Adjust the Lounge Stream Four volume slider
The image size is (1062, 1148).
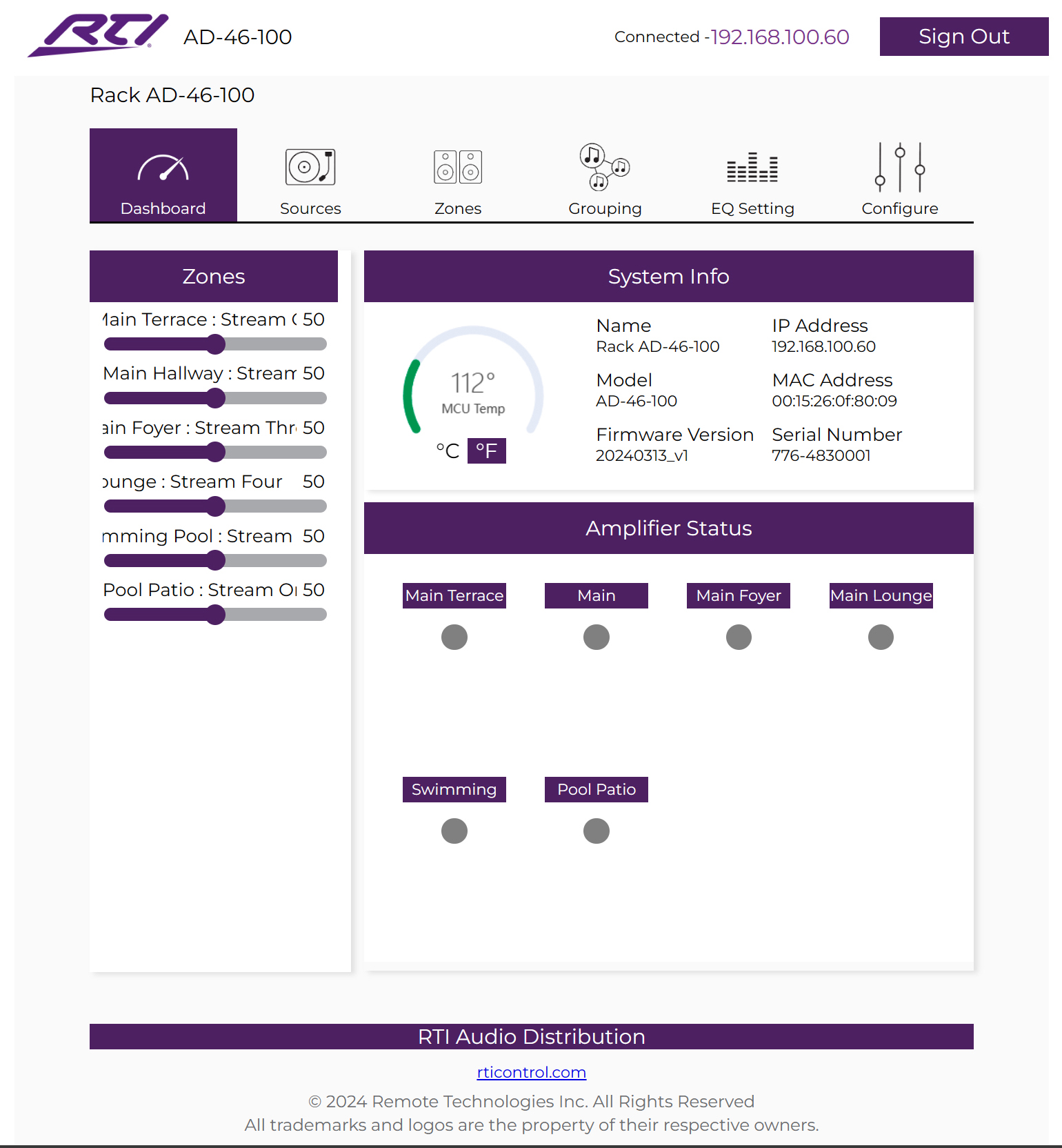215,506
